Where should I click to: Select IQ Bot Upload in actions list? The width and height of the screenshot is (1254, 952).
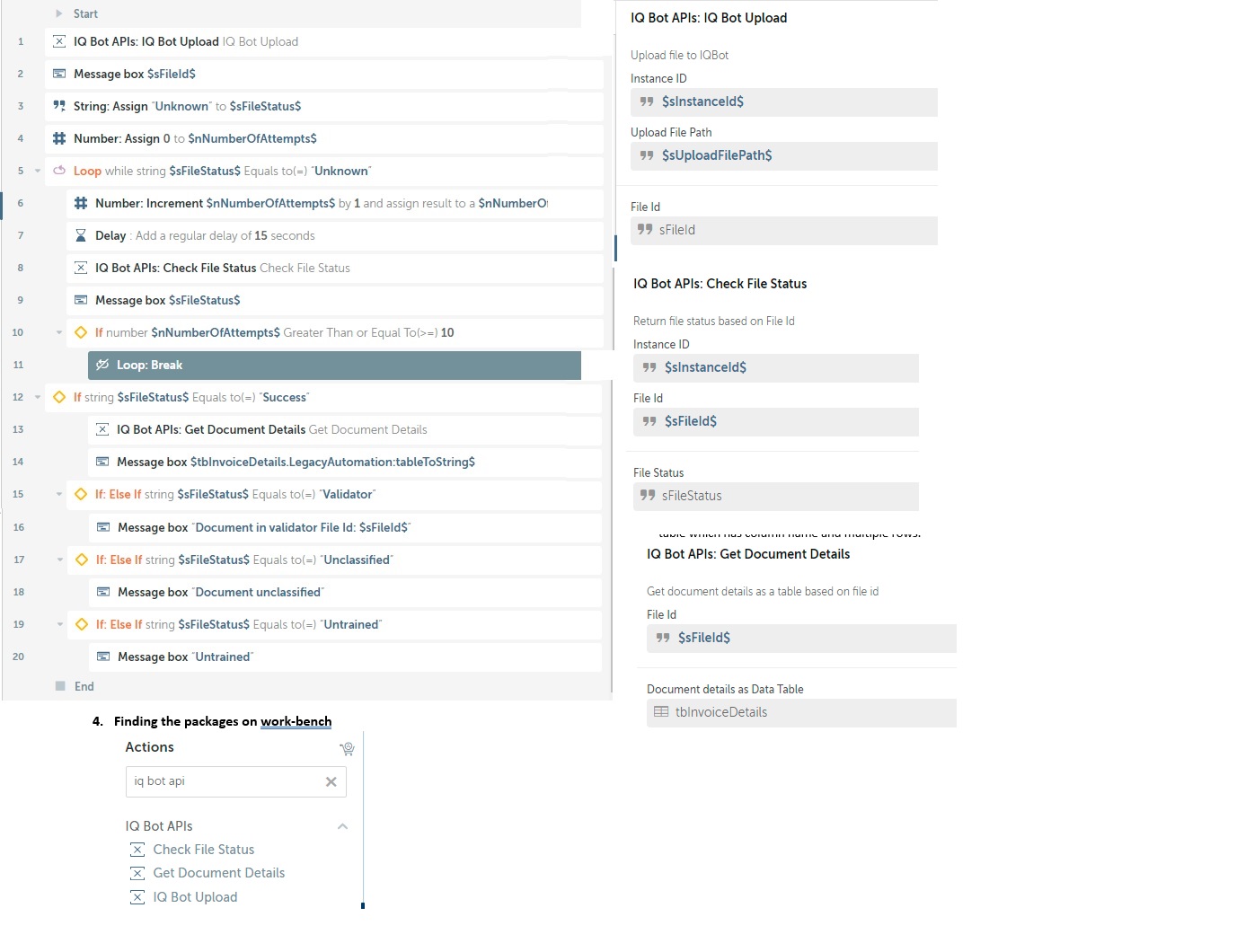195,897
